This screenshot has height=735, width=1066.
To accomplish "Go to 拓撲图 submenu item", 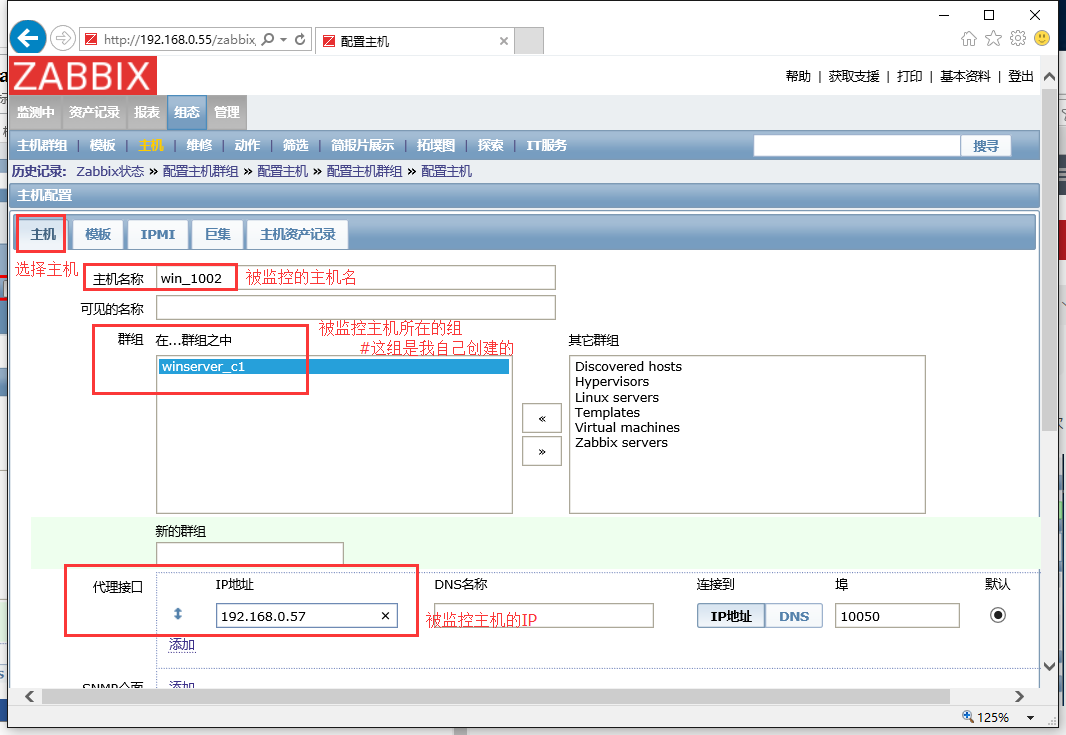I will [x=436, y=146].
